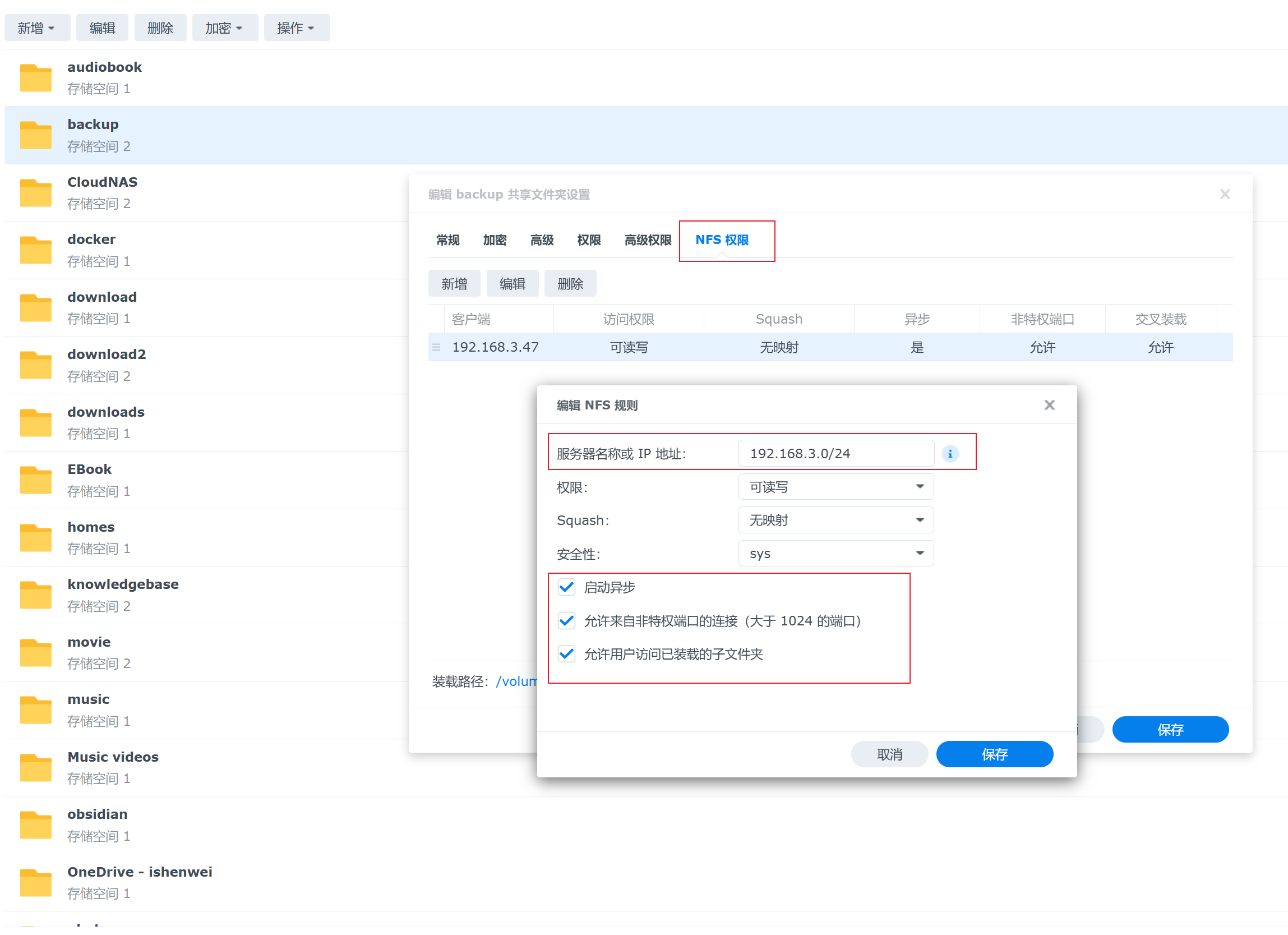Open the 操作 menu in the main toolbar
The image size is (1288, 935).
click(296, 28)
